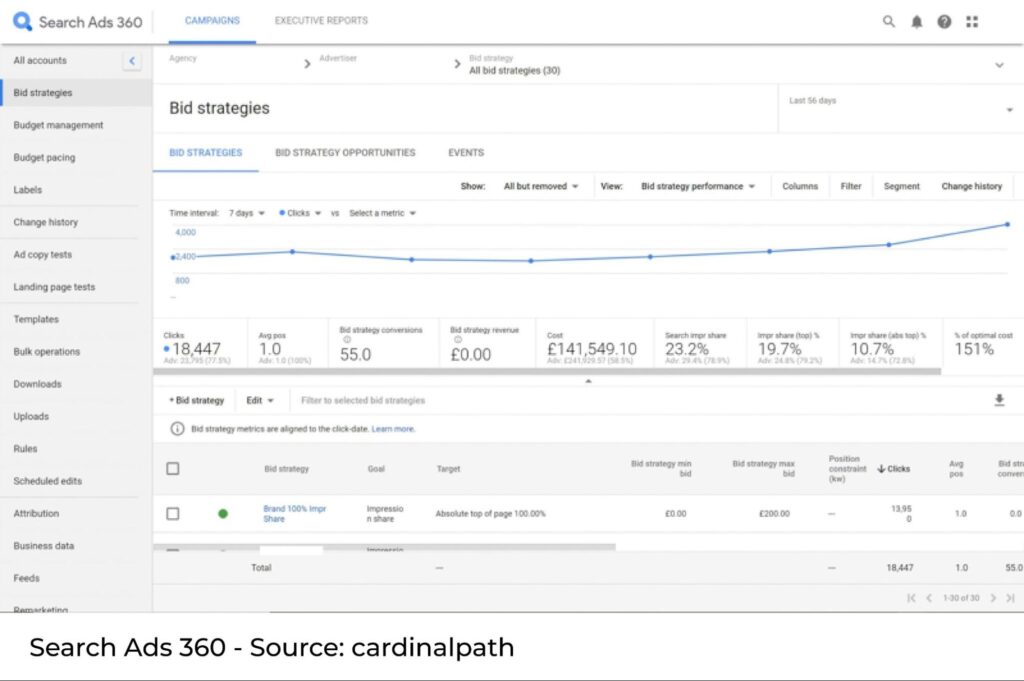
Task: Select the Bid Strategies sub-tab
Action: (x=206, y=153)
